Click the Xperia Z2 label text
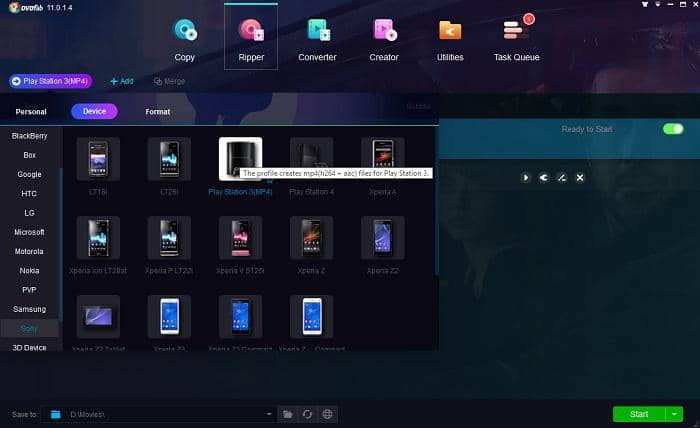The width and height of the screenshot is (700, 428). pyautogui.click(x=383, y=271)
